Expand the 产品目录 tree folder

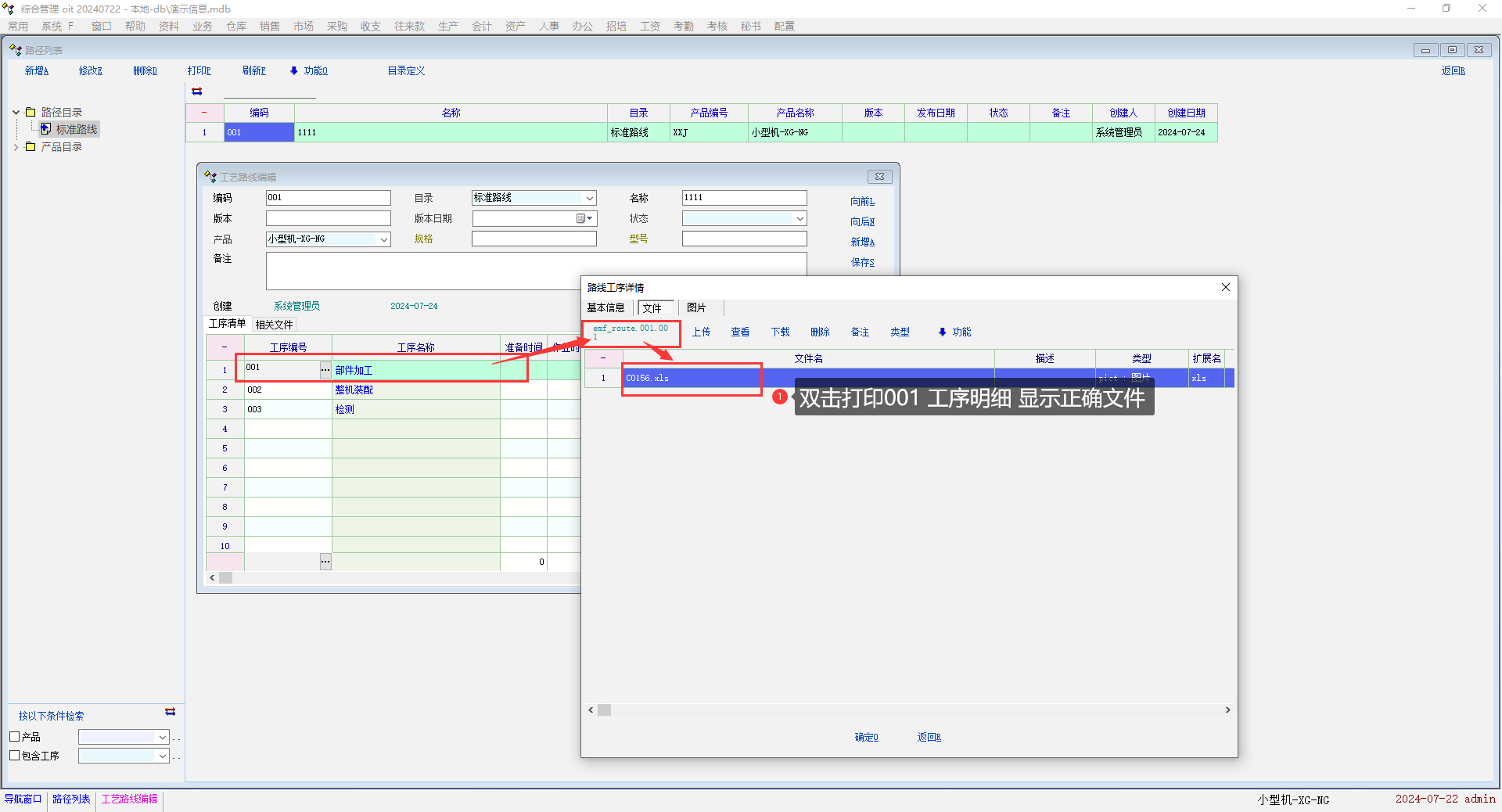(16, 147)
